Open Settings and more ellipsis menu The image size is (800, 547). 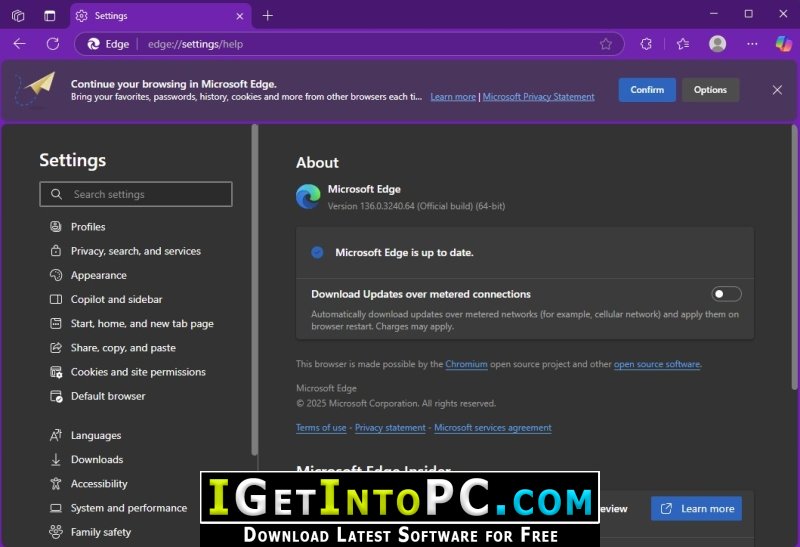[x=752, y=44]
